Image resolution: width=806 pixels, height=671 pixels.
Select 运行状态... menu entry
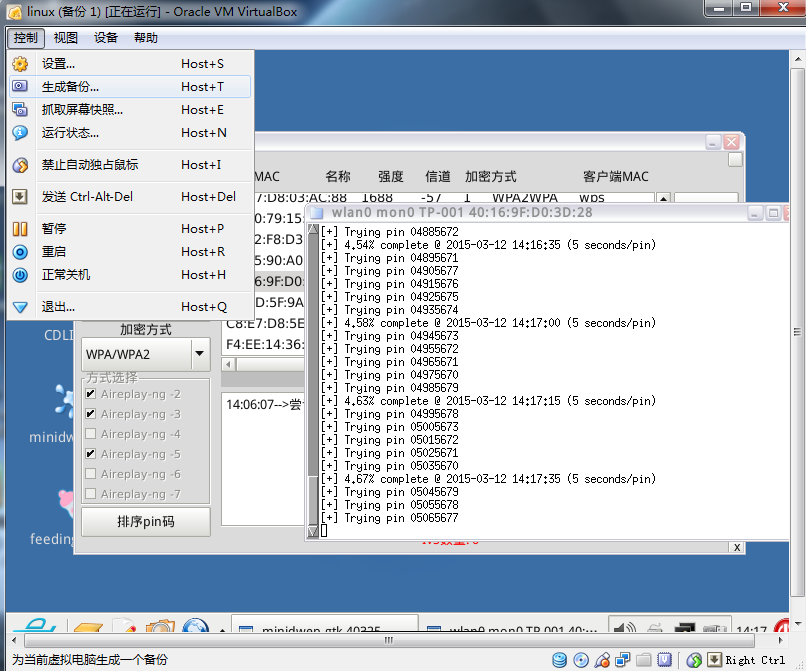130,133
